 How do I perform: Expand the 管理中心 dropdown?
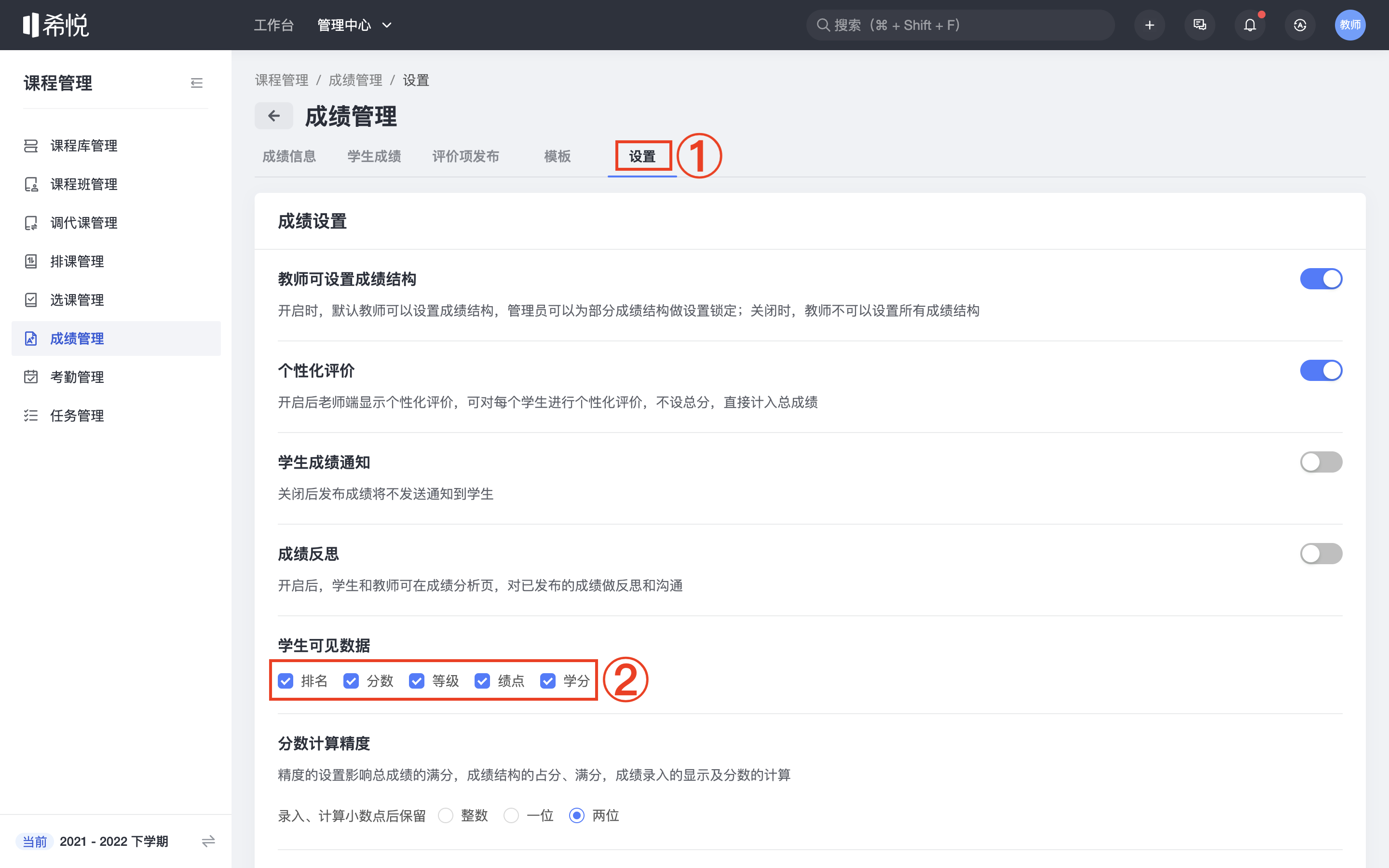(354, 25)
